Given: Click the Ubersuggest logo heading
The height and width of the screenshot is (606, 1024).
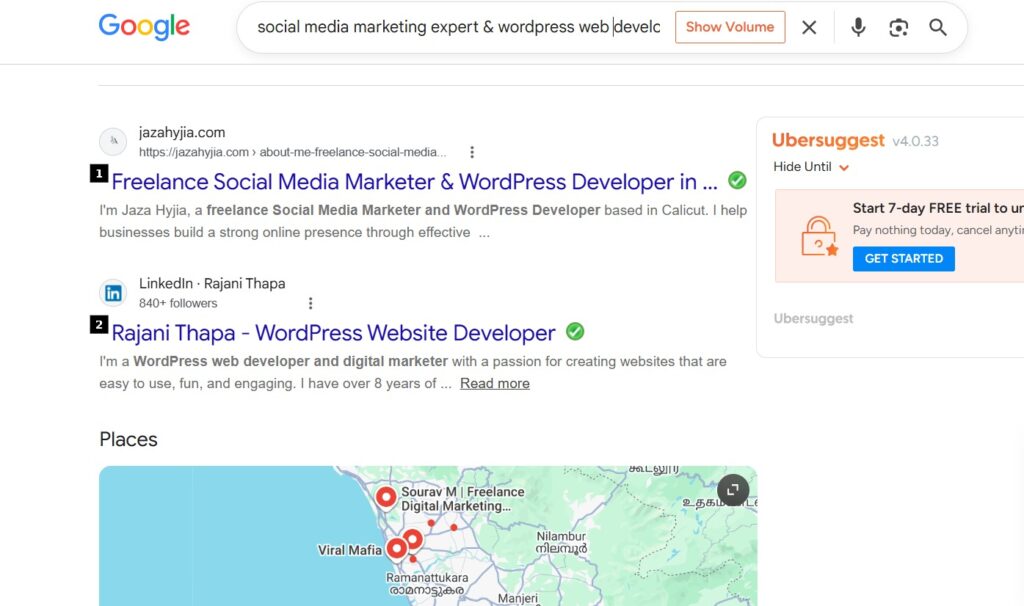Looking at the screenshot, I should [x=827, y=140].
